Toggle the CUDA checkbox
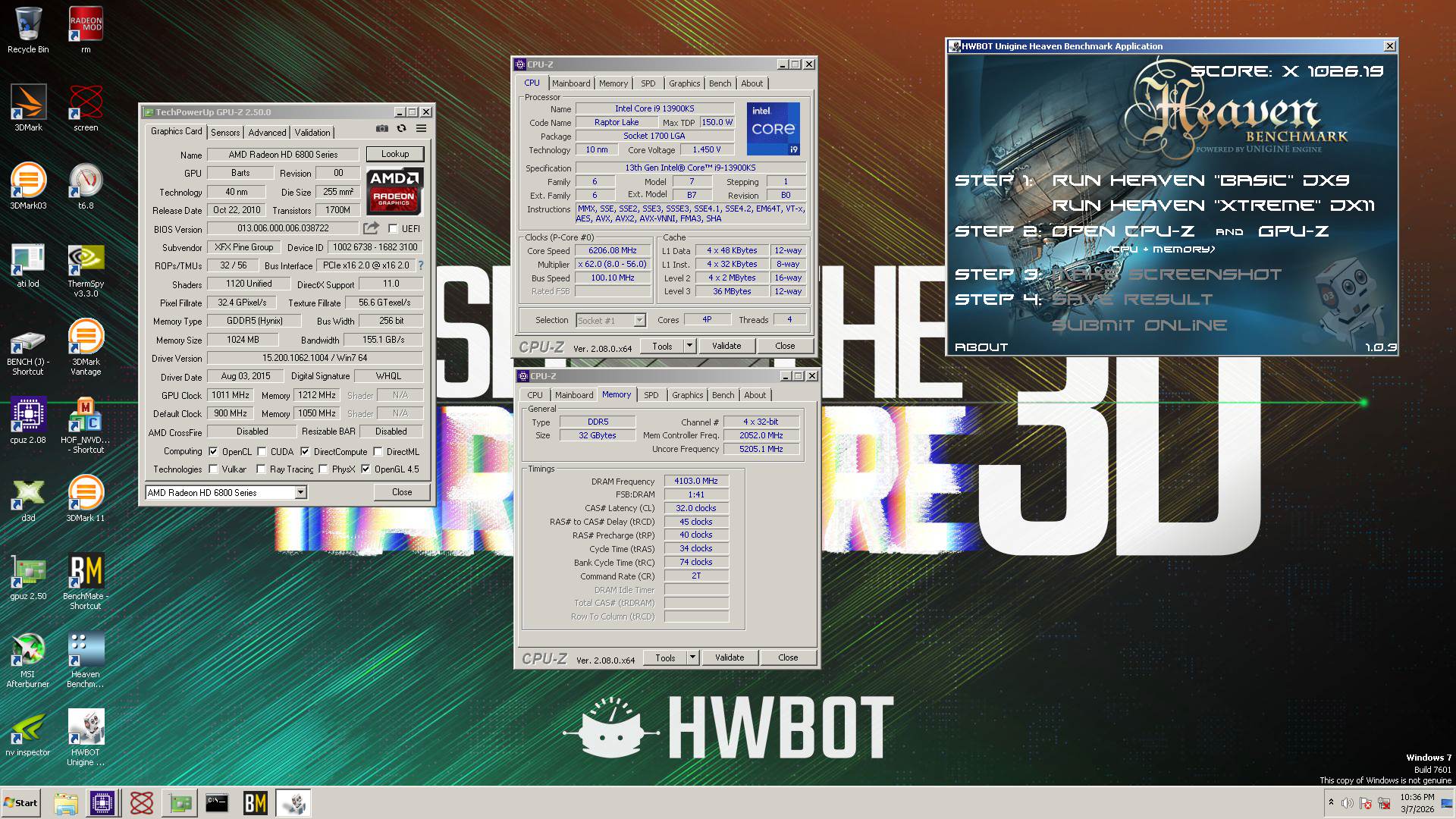The image size is (1456, 819). coord(262,451)
